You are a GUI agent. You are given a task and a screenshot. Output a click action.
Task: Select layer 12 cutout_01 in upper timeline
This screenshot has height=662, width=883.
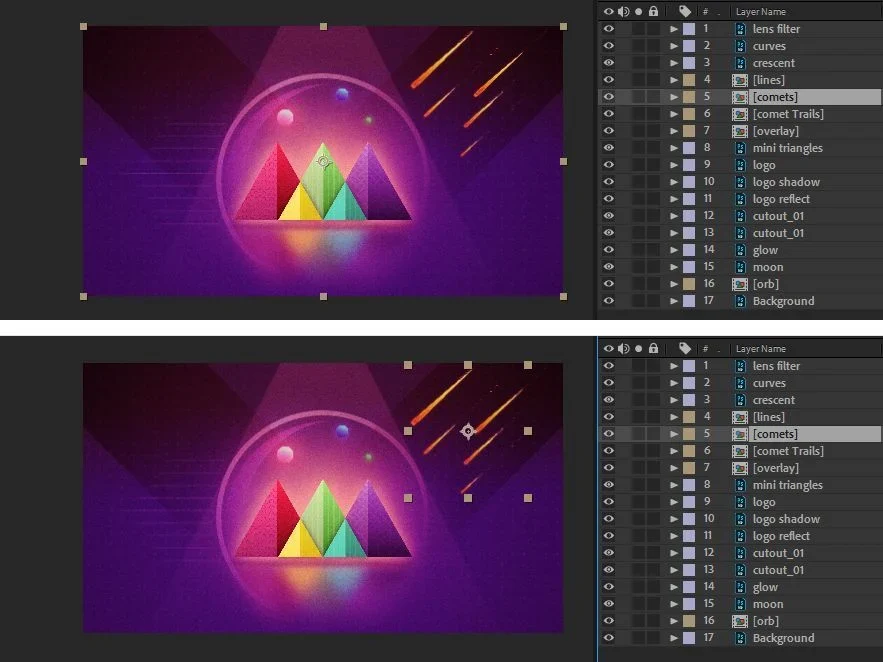(778, 216)
